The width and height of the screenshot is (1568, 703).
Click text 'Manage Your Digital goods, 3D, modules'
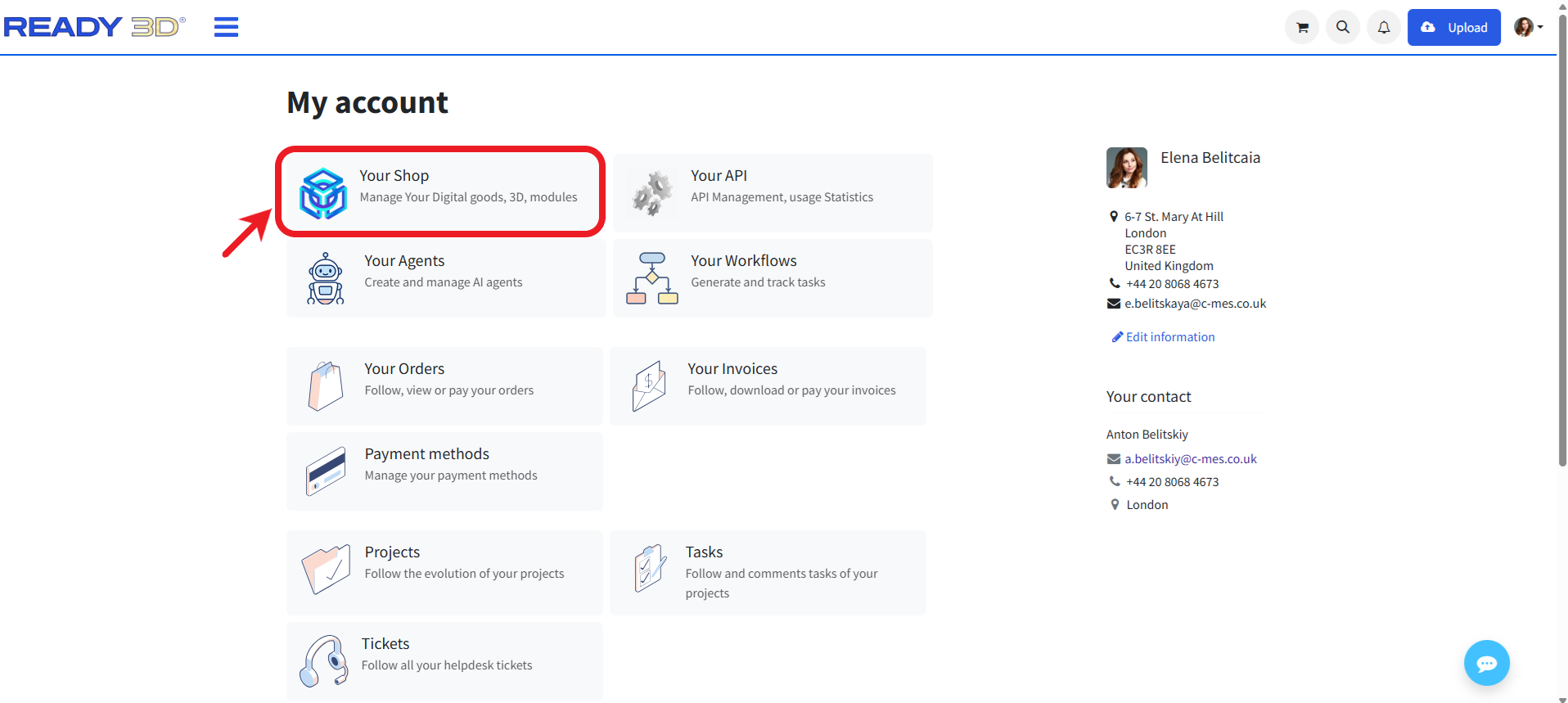pos(468,196)
